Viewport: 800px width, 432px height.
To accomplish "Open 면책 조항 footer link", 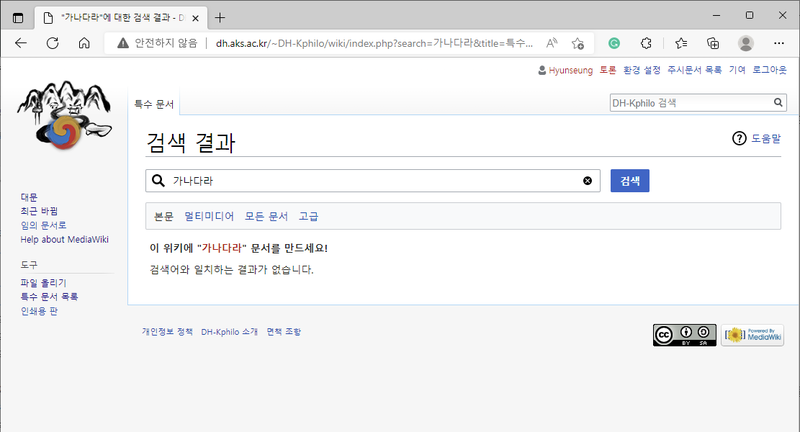I will [x=284, y=332].
